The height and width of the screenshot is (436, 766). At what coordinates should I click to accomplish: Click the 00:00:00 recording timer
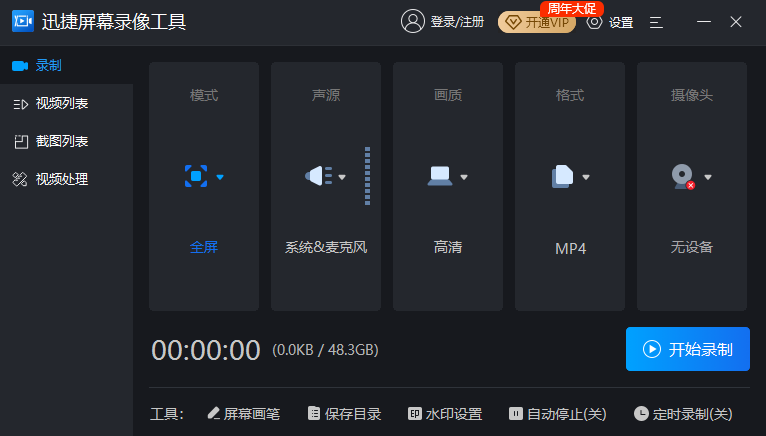pos(206,350)
